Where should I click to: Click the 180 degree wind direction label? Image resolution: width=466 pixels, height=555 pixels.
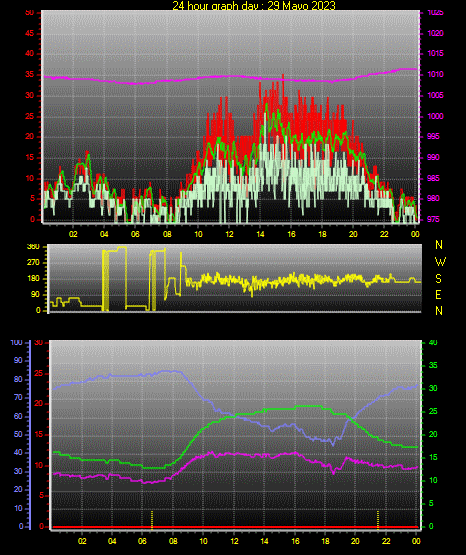click(x=33, y=279)
